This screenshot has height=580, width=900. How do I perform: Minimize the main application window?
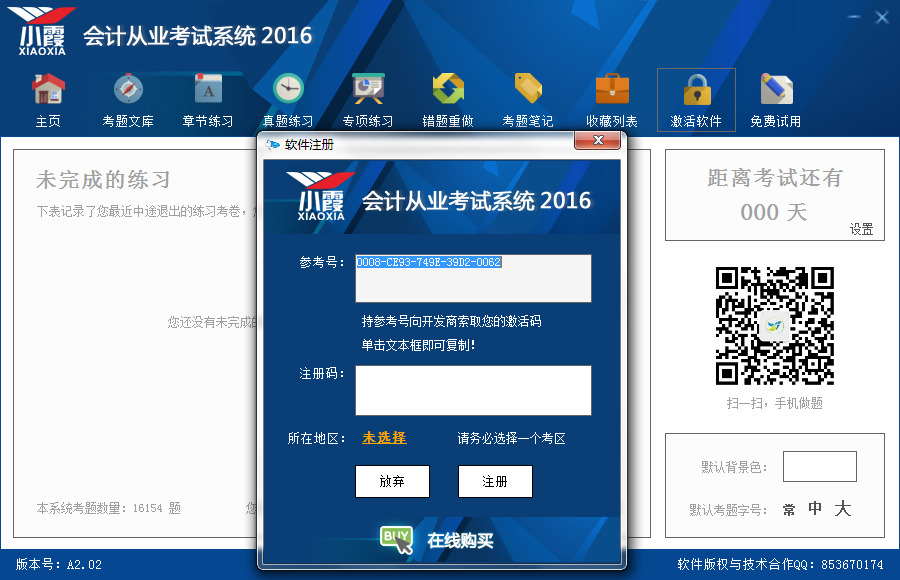(854, 17)
